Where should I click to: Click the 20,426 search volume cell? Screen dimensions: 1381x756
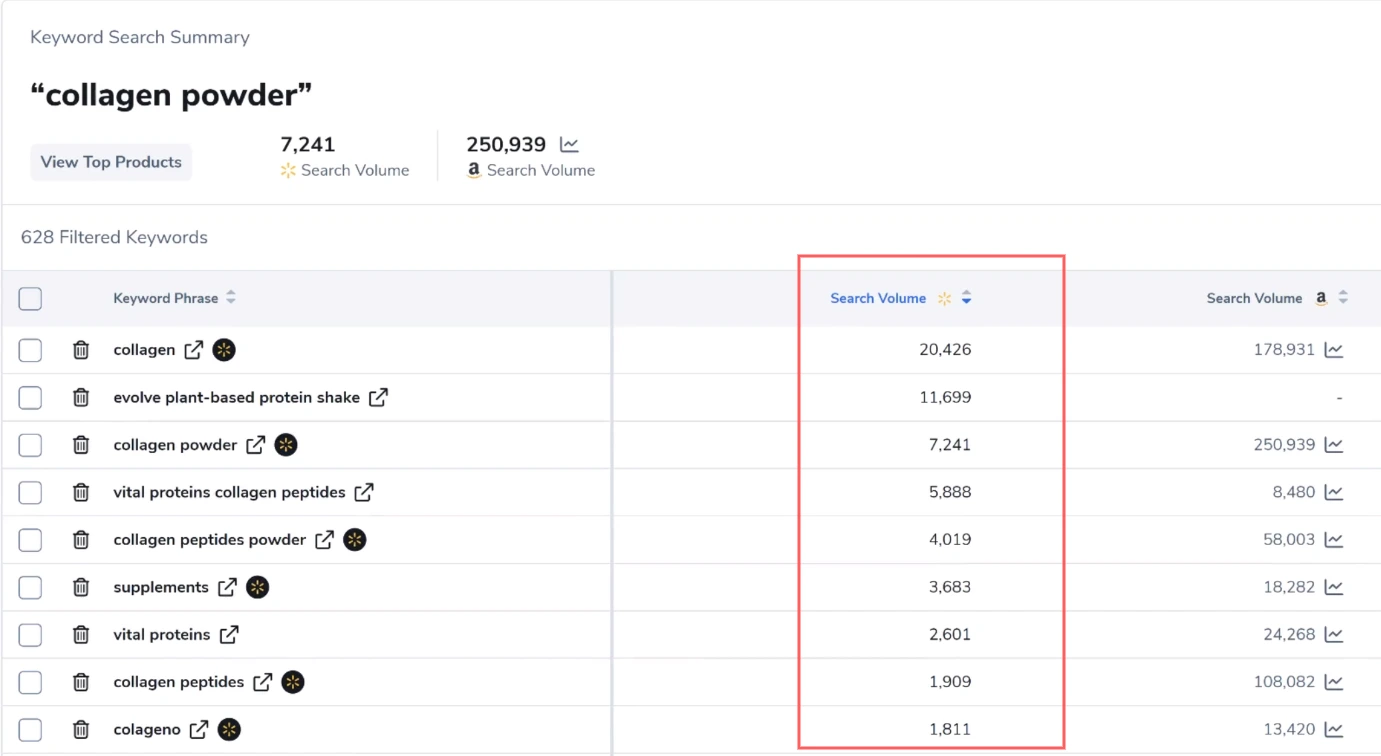coord(944,350)
